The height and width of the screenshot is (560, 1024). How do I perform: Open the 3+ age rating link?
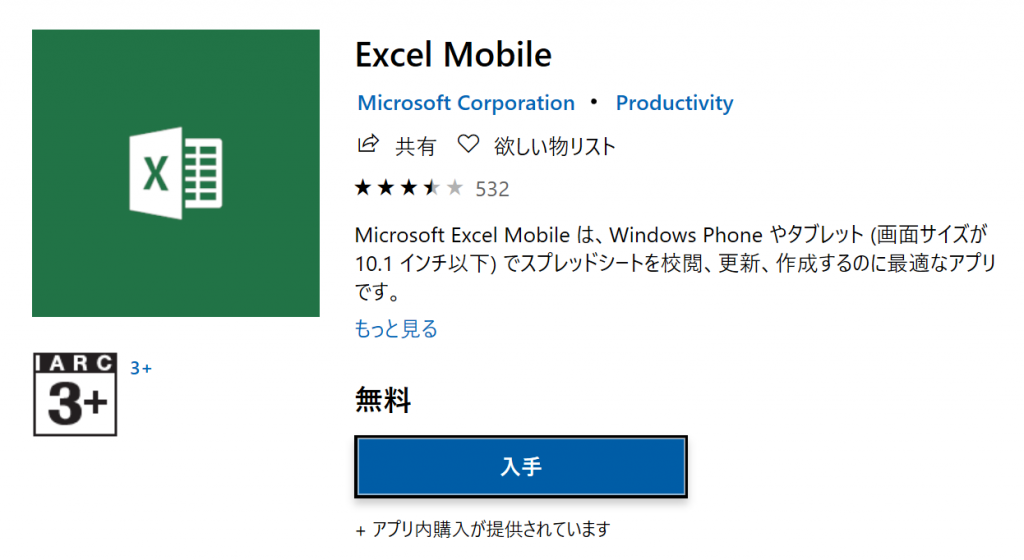click(141, 368)
